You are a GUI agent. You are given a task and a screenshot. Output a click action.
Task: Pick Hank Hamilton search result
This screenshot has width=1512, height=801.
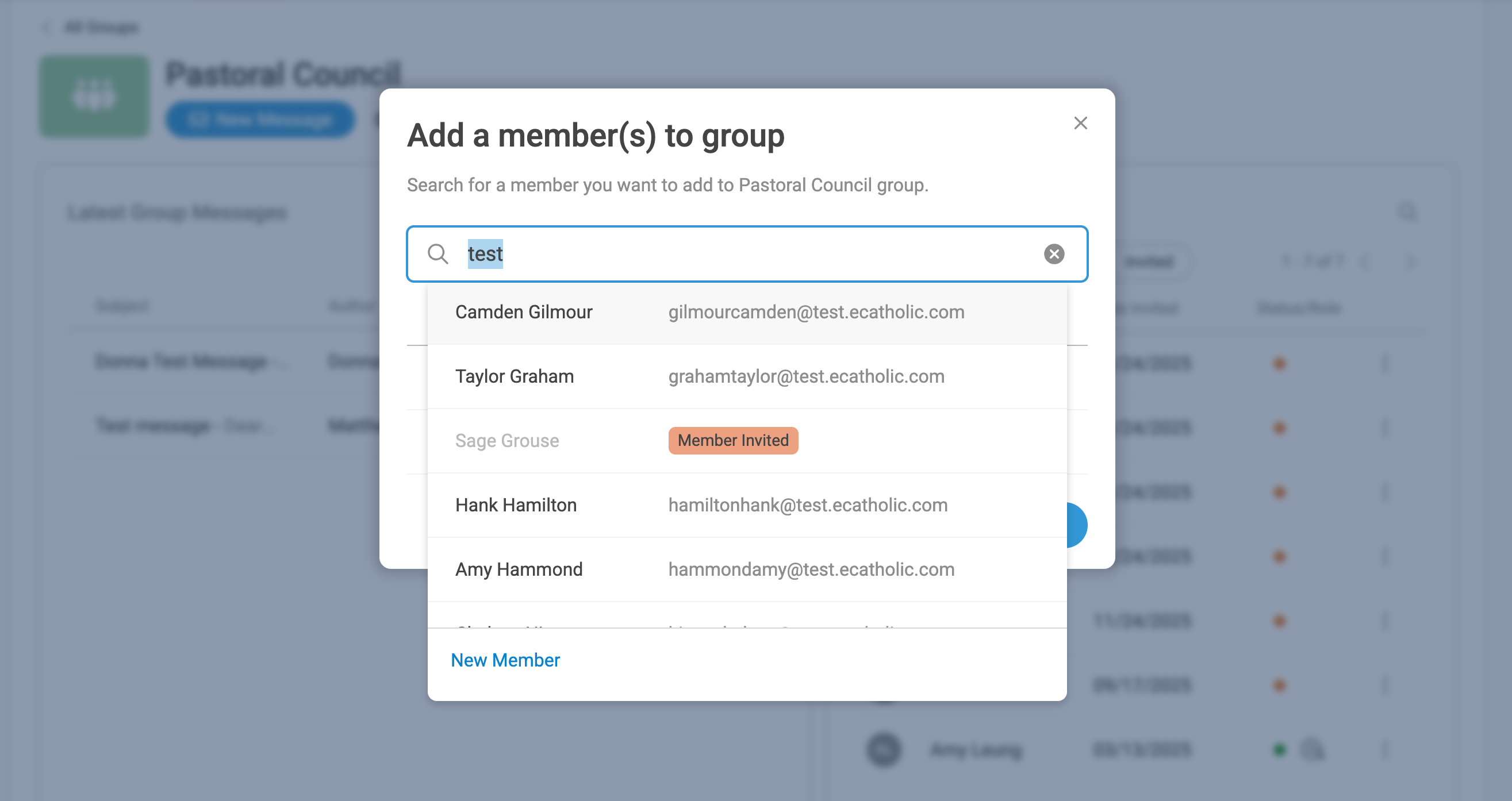click(515, 505)
